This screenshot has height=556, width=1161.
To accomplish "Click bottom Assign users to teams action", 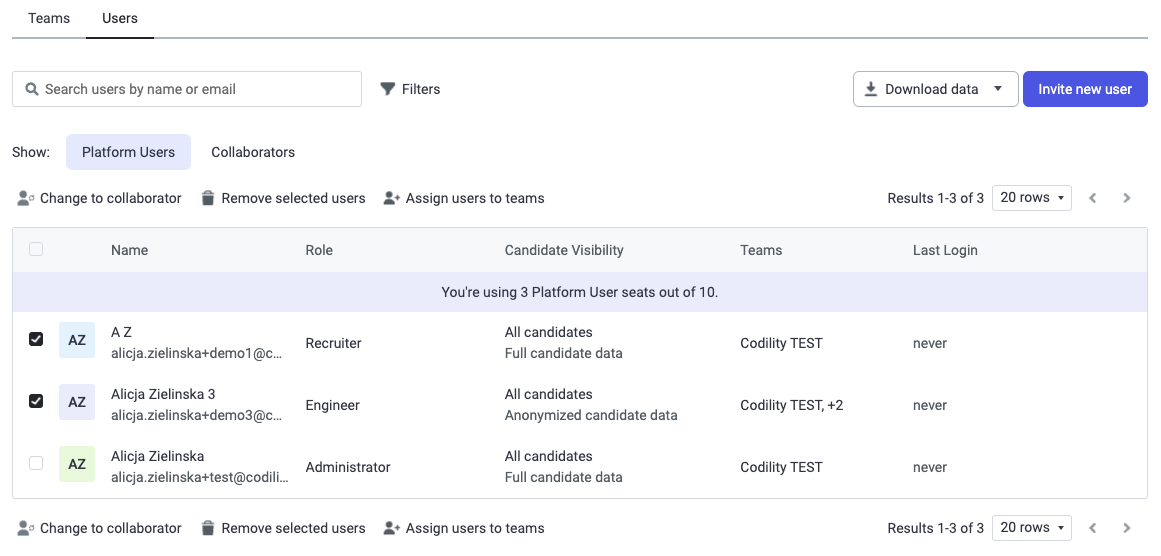I will click(464, 528).
